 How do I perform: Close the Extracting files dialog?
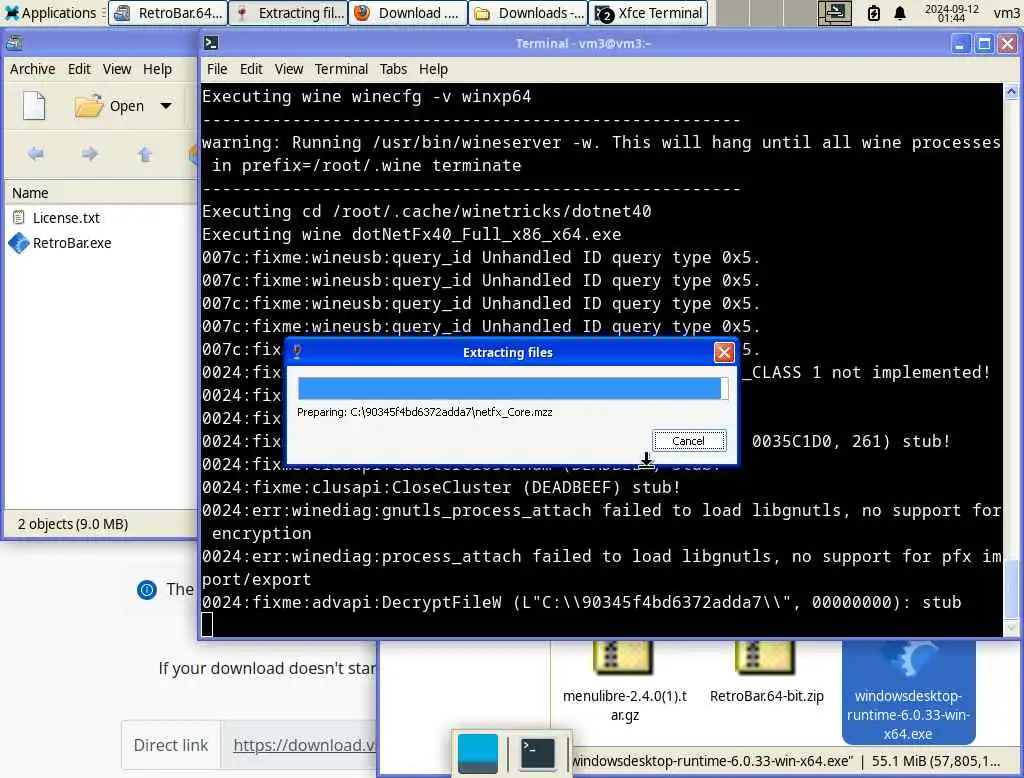pos(724,353)
